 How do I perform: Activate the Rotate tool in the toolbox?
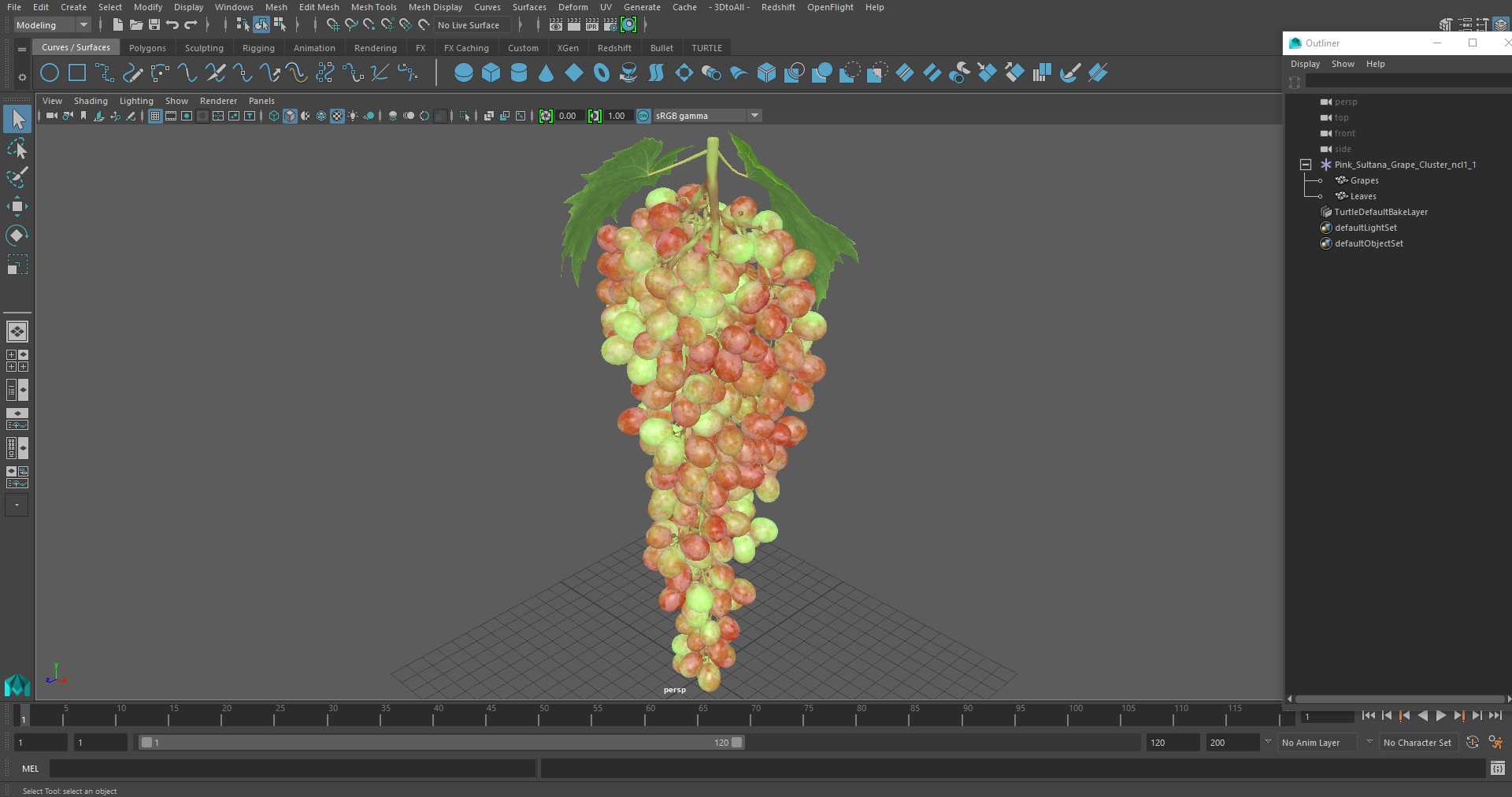[17, 235]
